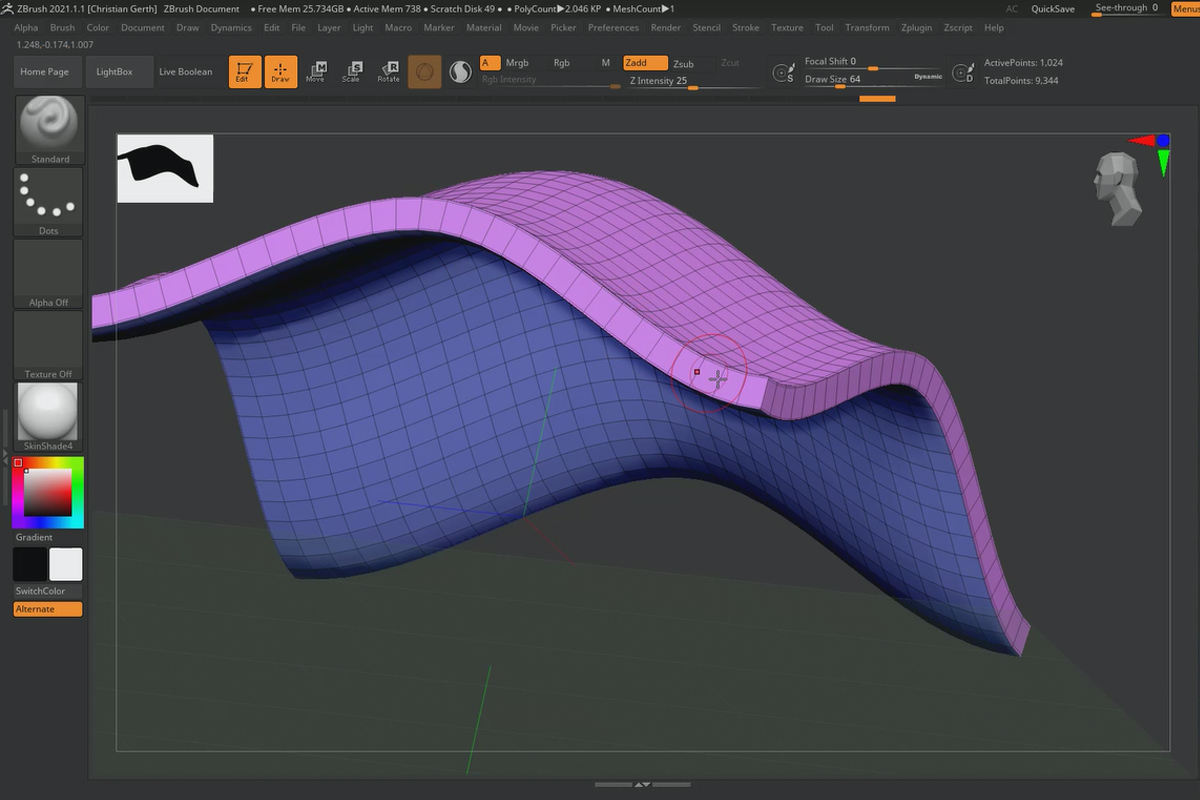Open the Document menu

(143, 28)
